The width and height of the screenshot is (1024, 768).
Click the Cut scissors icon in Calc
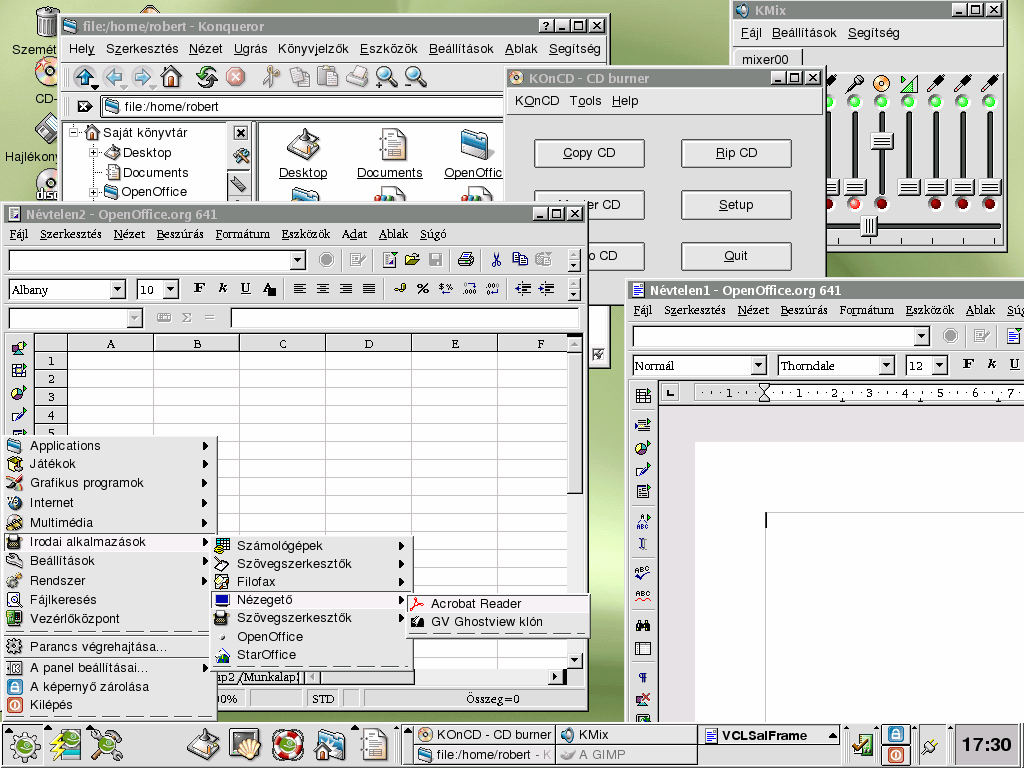click(496, 260)
